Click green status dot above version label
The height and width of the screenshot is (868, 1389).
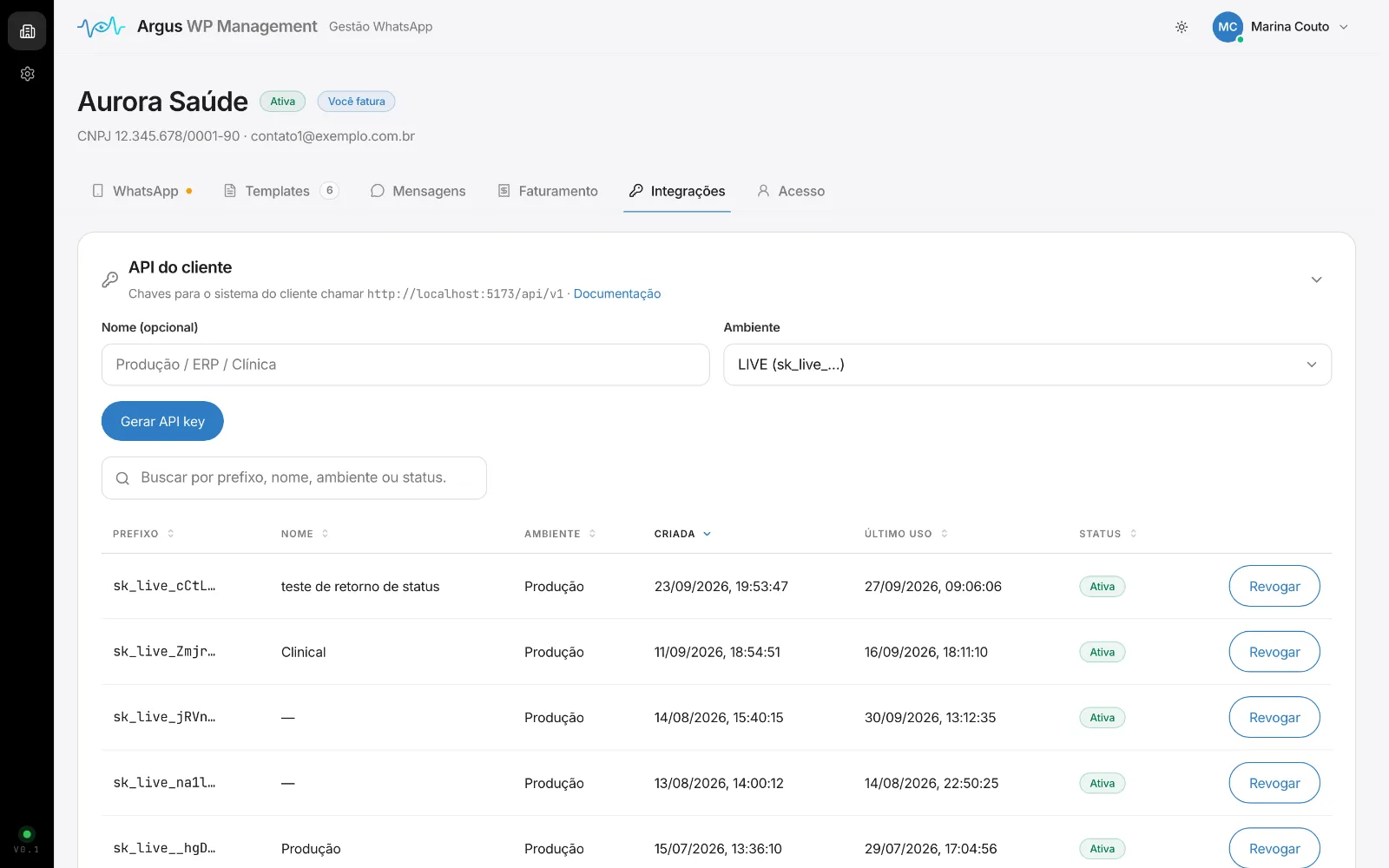27,834
